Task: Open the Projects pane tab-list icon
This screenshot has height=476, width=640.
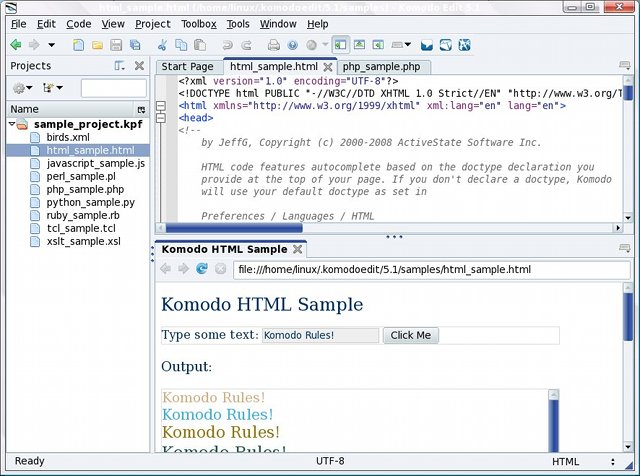Action: click(119, 66)
